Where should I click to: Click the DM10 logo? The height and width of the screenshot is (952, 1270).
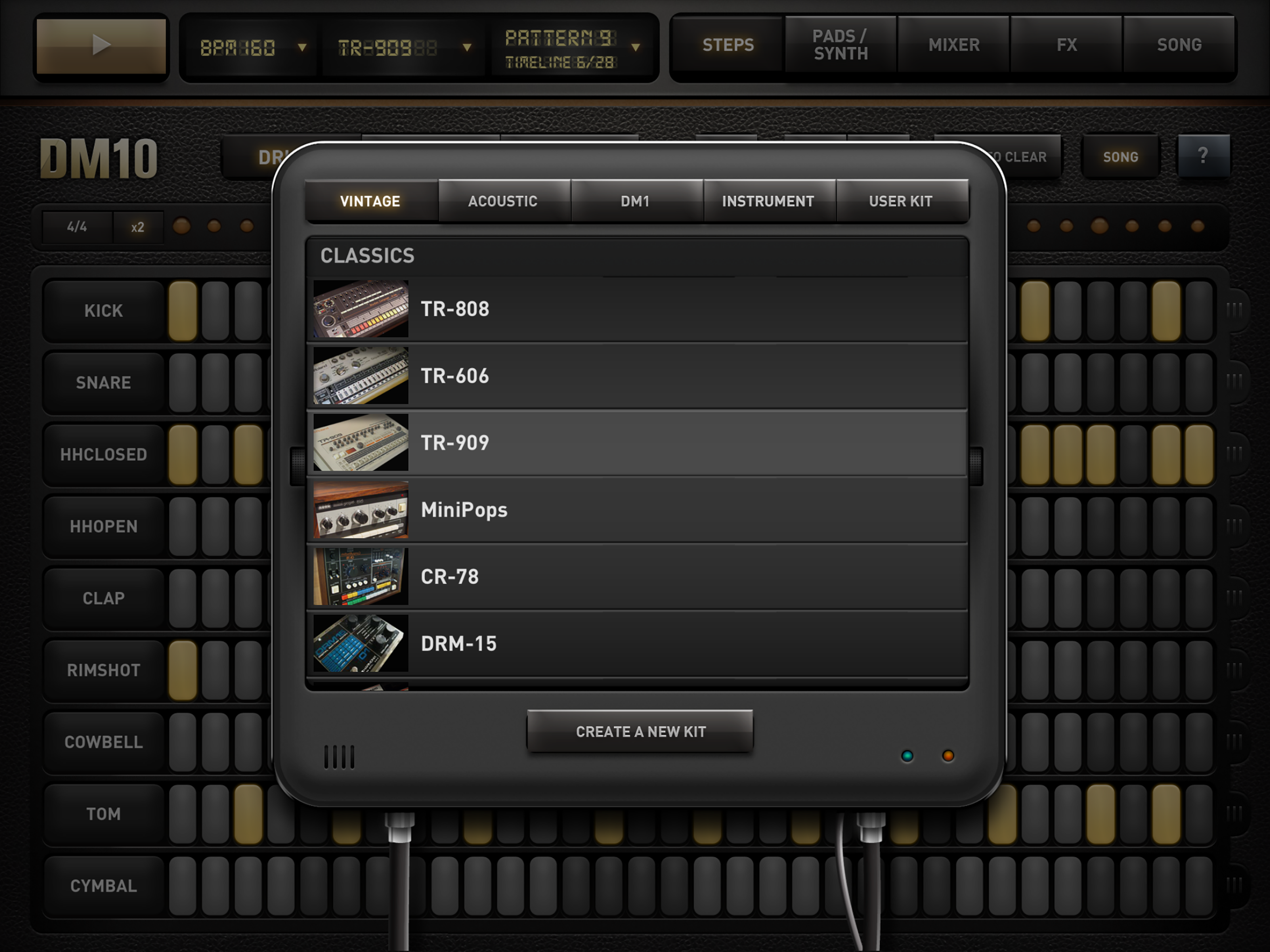[x=99, y=159]
